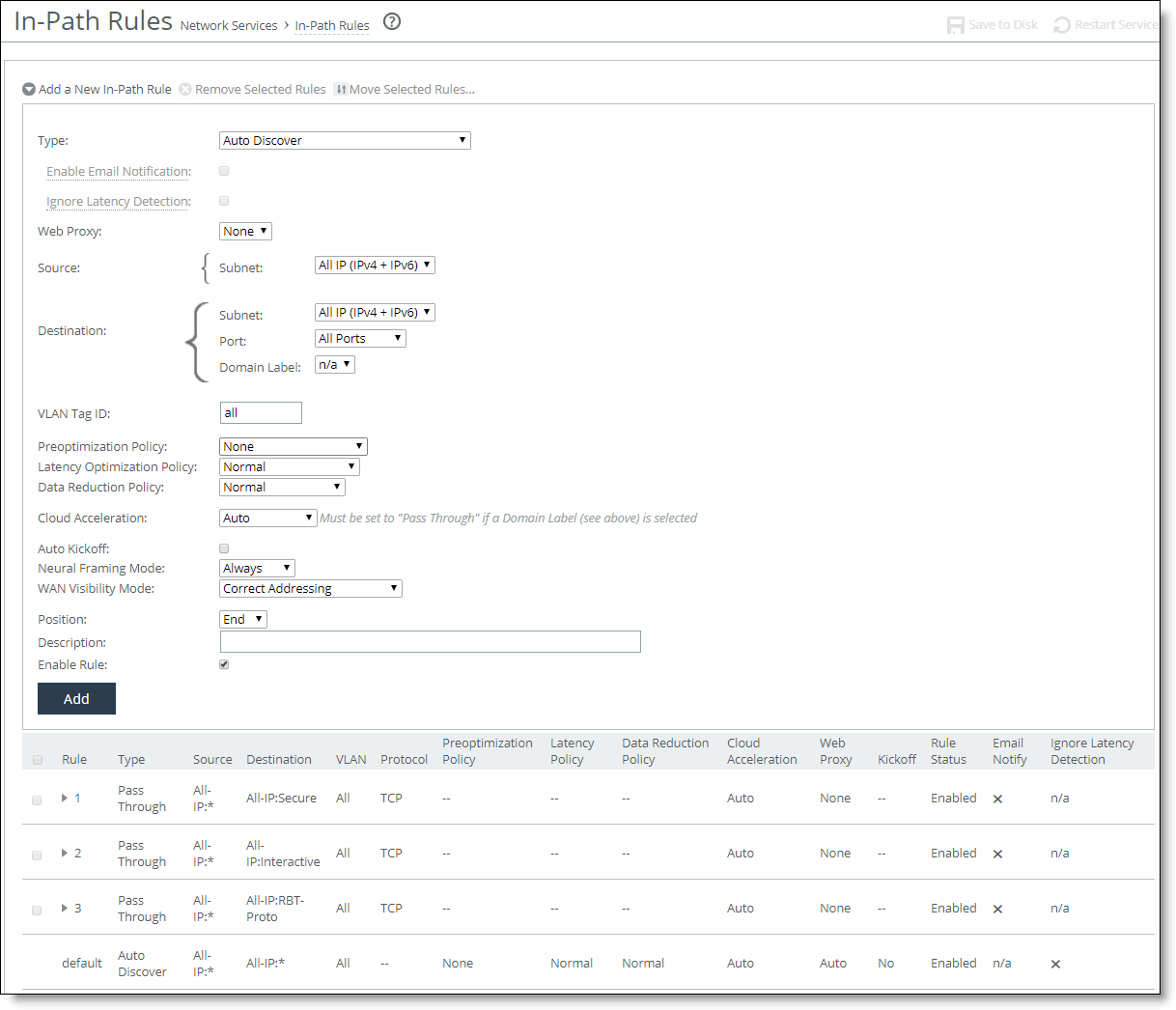The image size is (1176, 1010).
Task: Select the checkbox for rule 2
Action: pyautogui.click(x=37, y=855)
